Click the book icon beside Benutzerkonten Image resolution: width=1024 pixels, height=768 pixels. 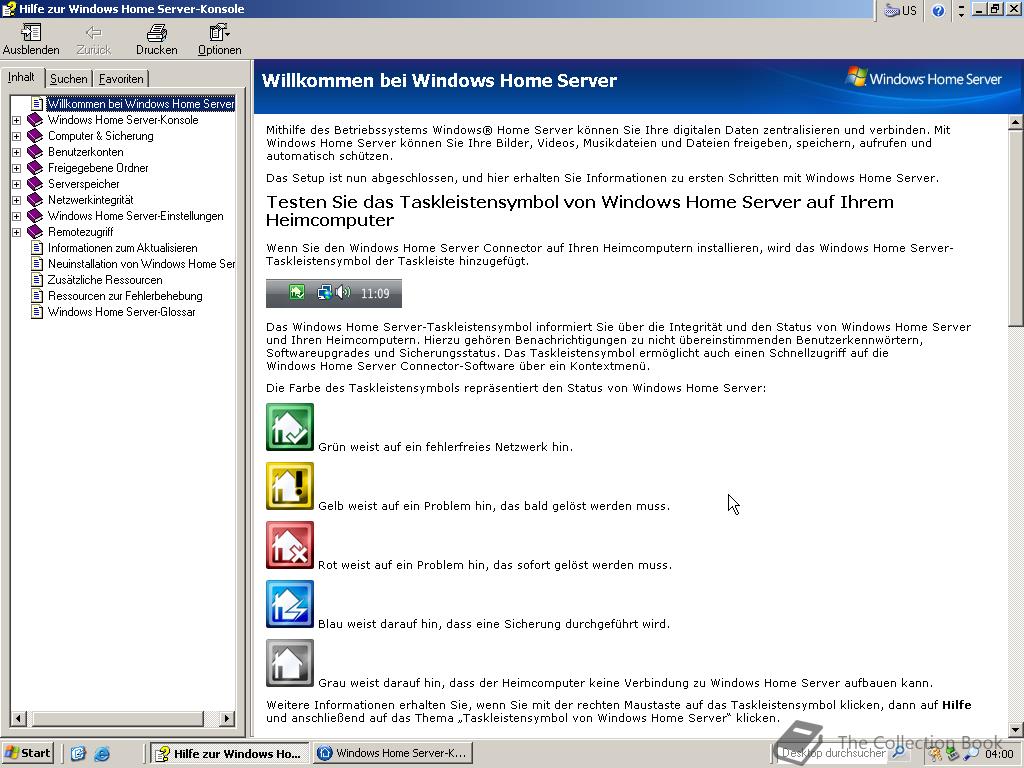(35, 152)
